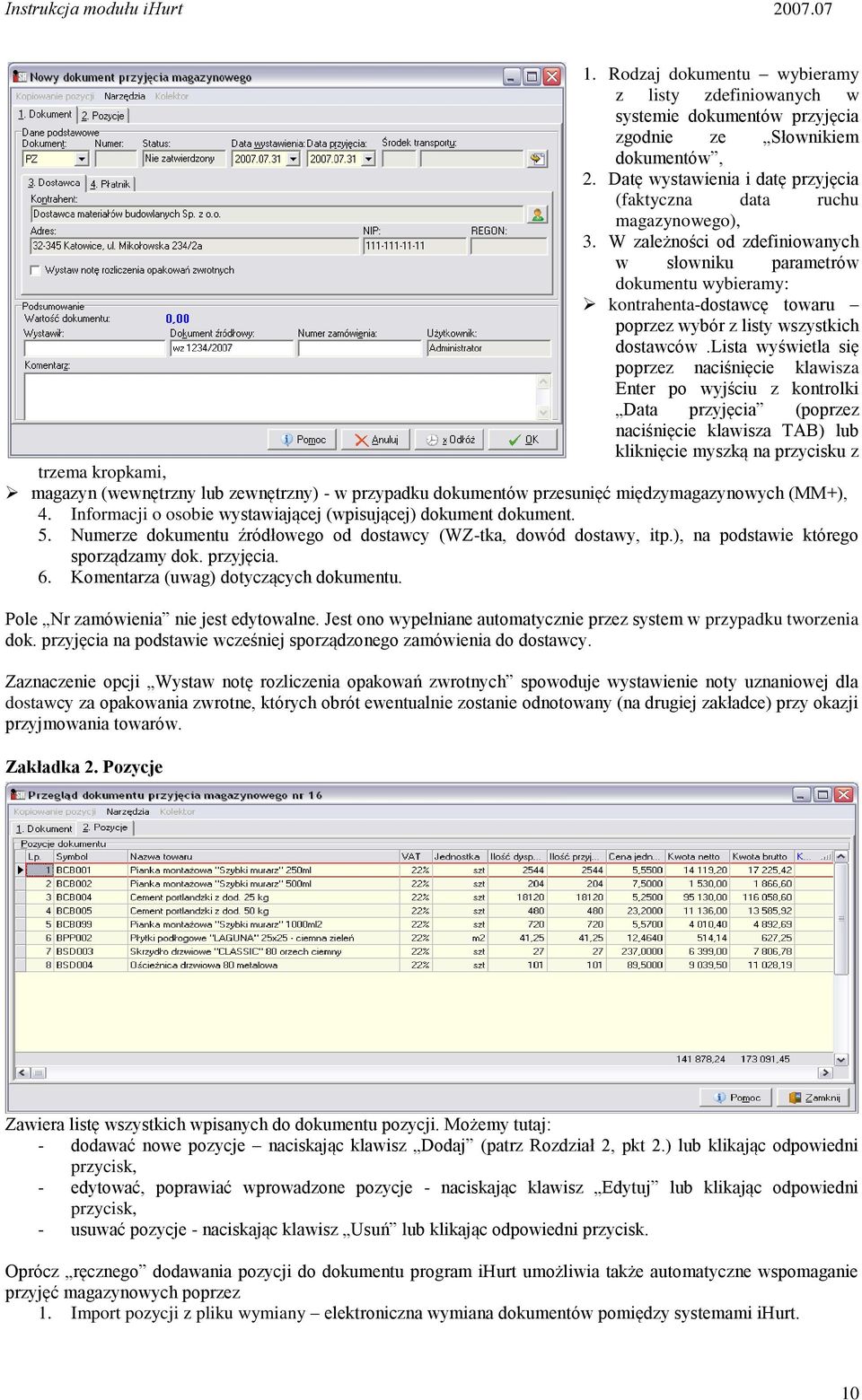Image resolution: width=862 pixels, height=1400 pixels.
Task: Click positions grid vertical scrollbar up arrow
Action: [841, 856]
